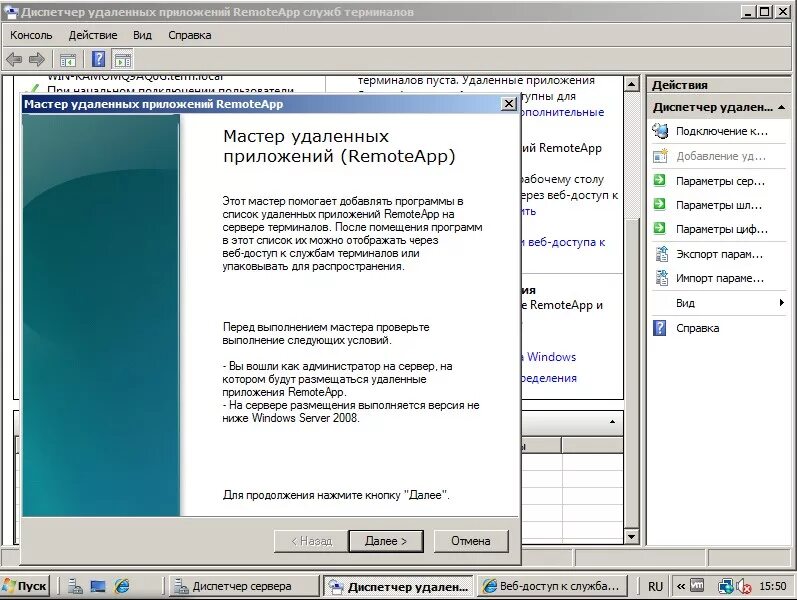
Task: Click the scrollbar down arrow in center pane
Action: pyautogui.click(x=631, y=536)
